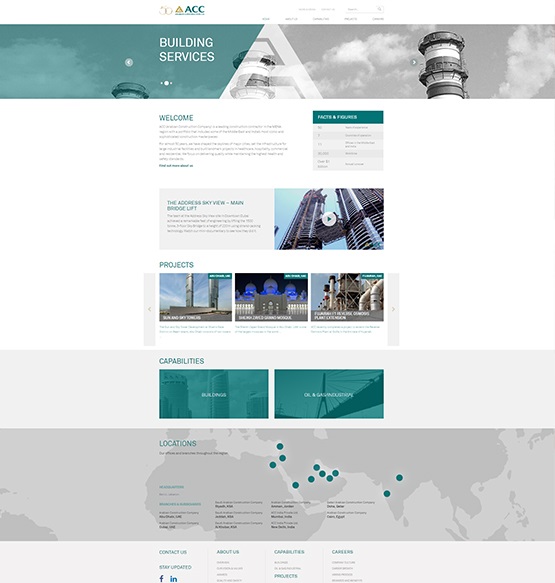Click the Capabilities footer heading
This screenshot has height=583, width=555.
pos(289,552)
